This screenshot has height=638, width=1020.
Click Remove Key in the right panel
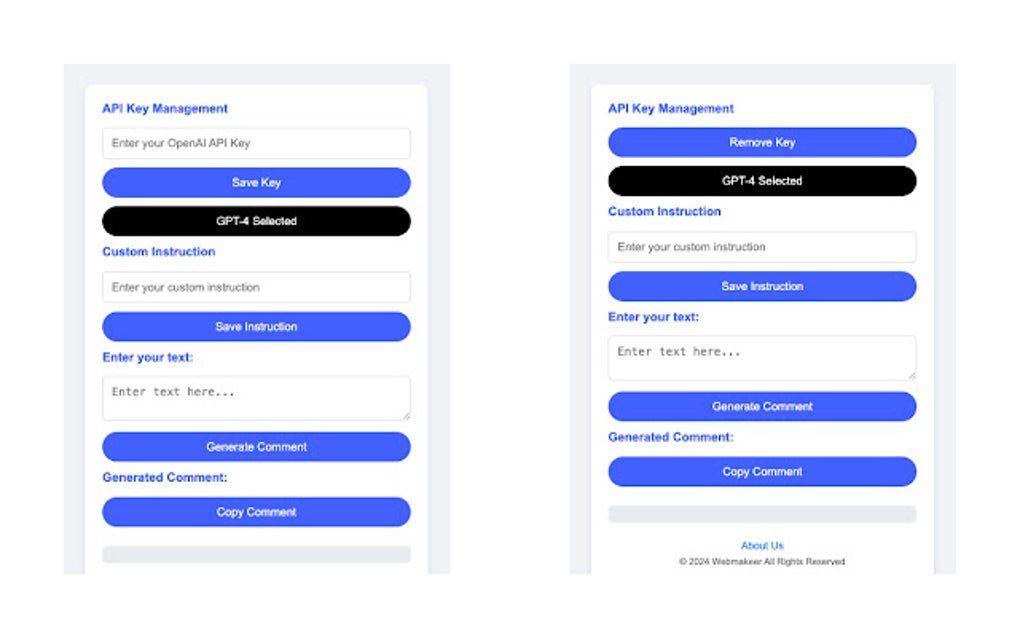(762, 142)
